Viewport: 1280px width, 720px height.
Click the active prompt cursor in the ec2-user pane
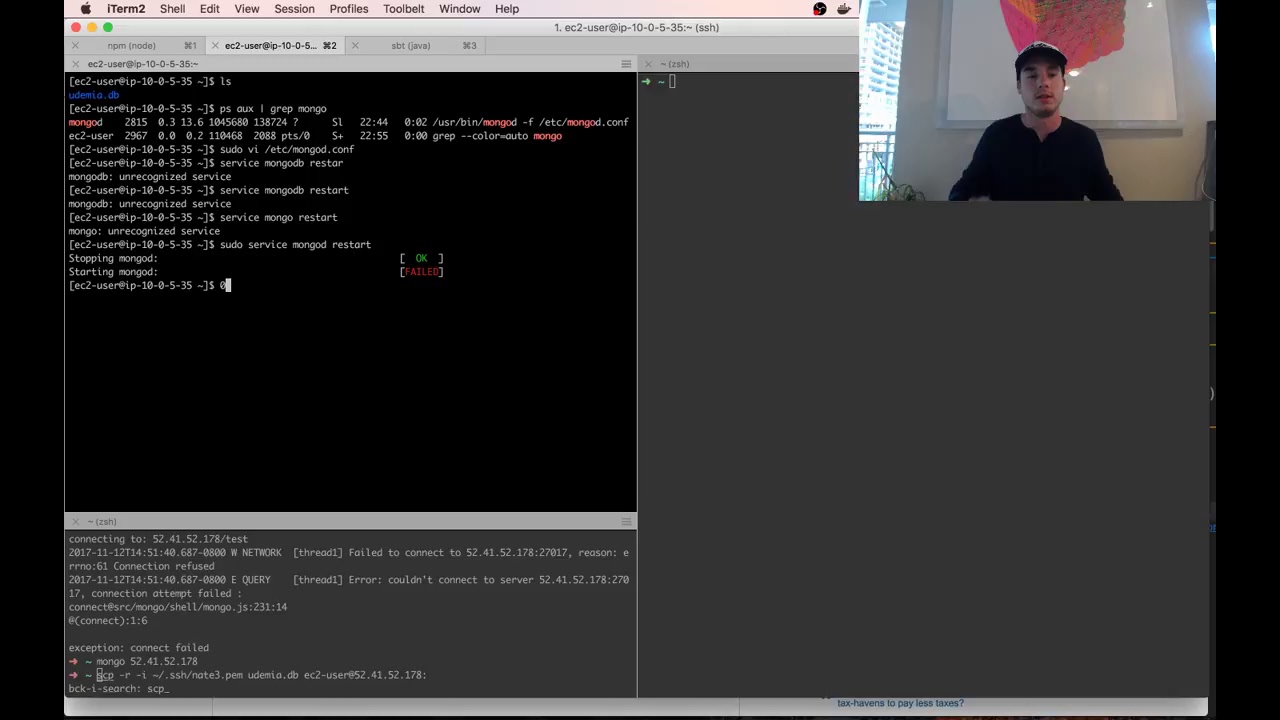pos(226,285)
